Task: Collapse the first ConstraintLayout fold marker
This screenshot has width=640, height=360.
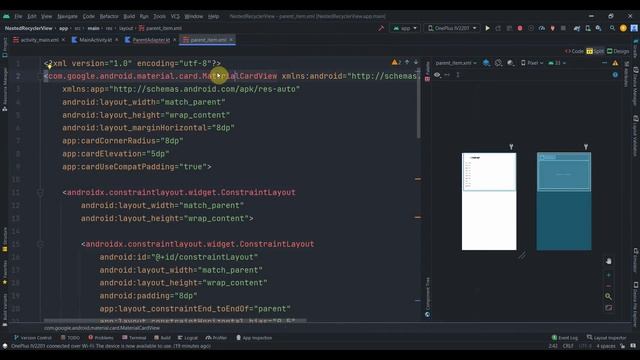Action: click(x=40, y=192)
